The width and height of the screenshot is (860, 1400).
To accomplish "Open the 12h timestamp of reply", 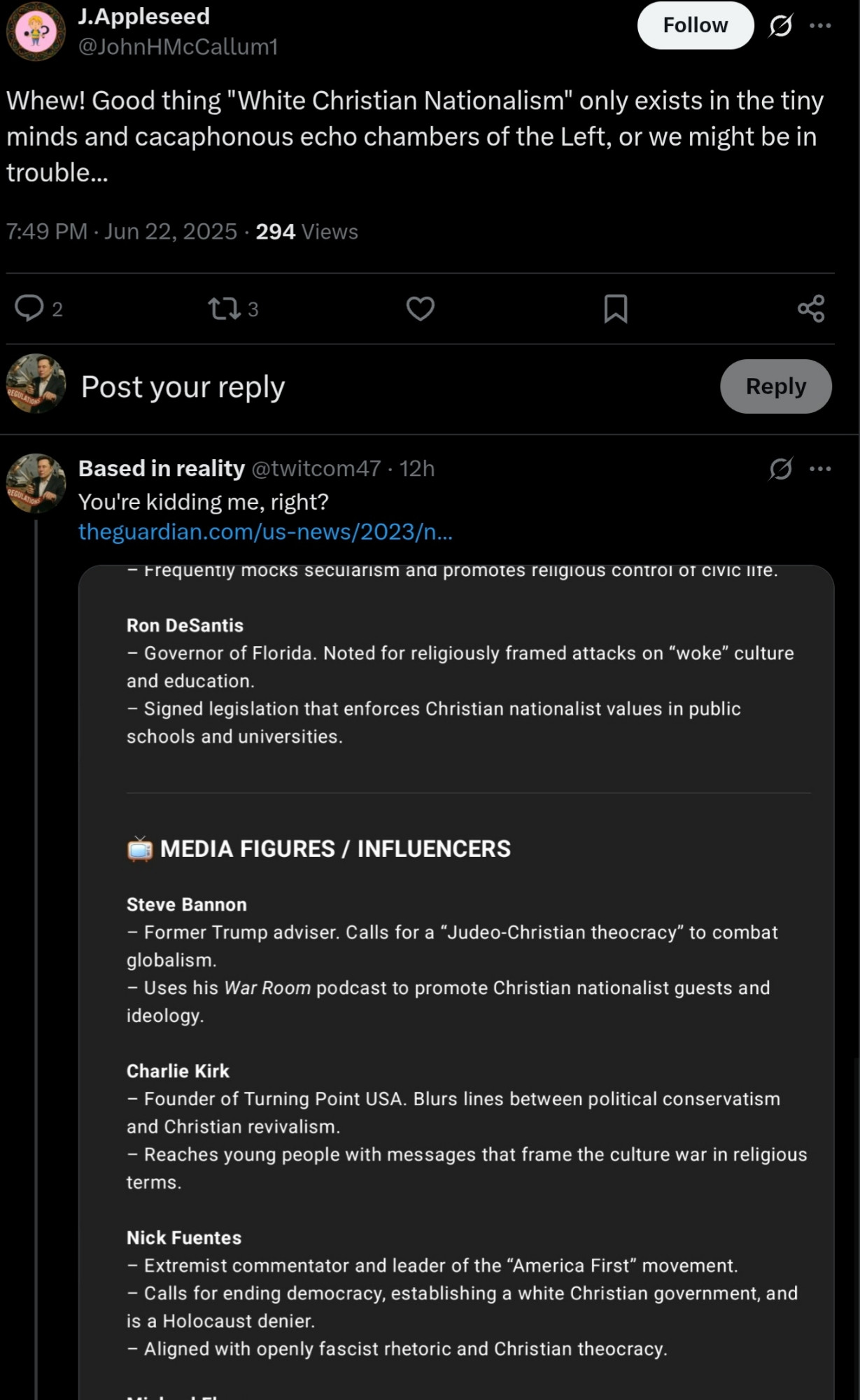I will coord(417,468).
